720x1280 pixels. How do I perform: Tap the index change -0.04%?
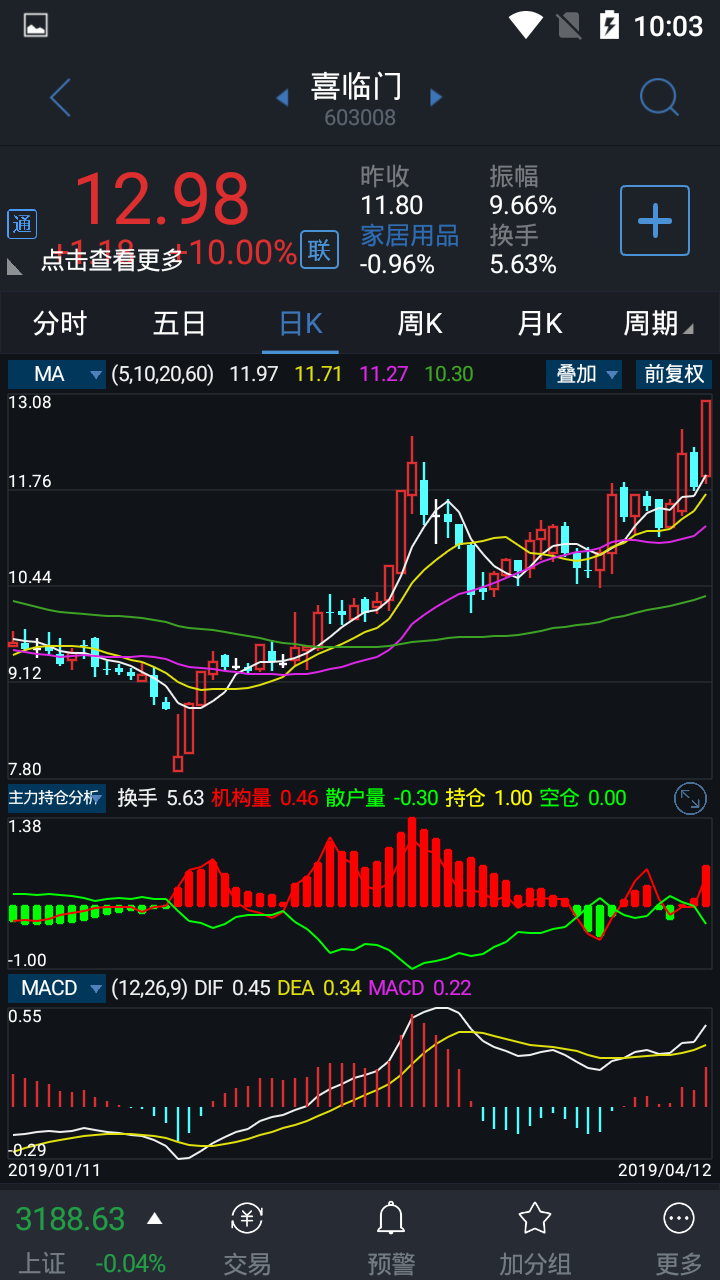[x=130, y=1264]
